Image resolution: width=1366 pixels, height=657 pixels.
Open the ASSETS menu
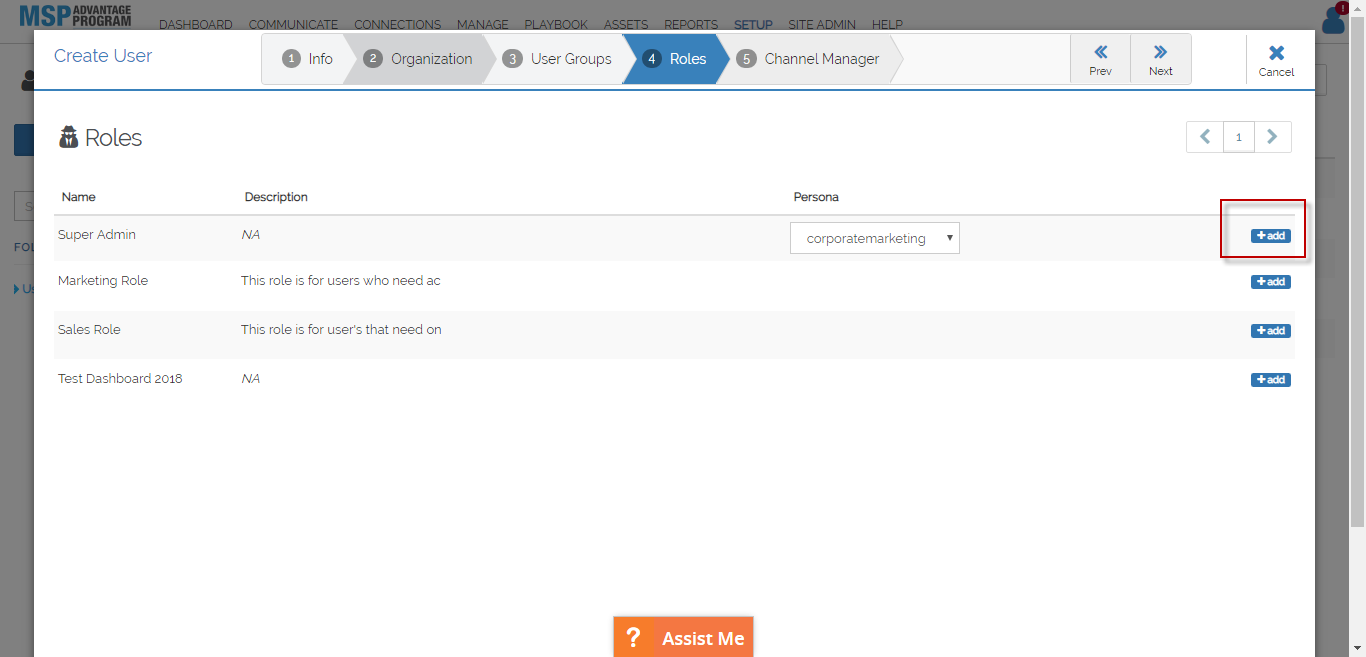pyautogui.click(x=626, y=25)
